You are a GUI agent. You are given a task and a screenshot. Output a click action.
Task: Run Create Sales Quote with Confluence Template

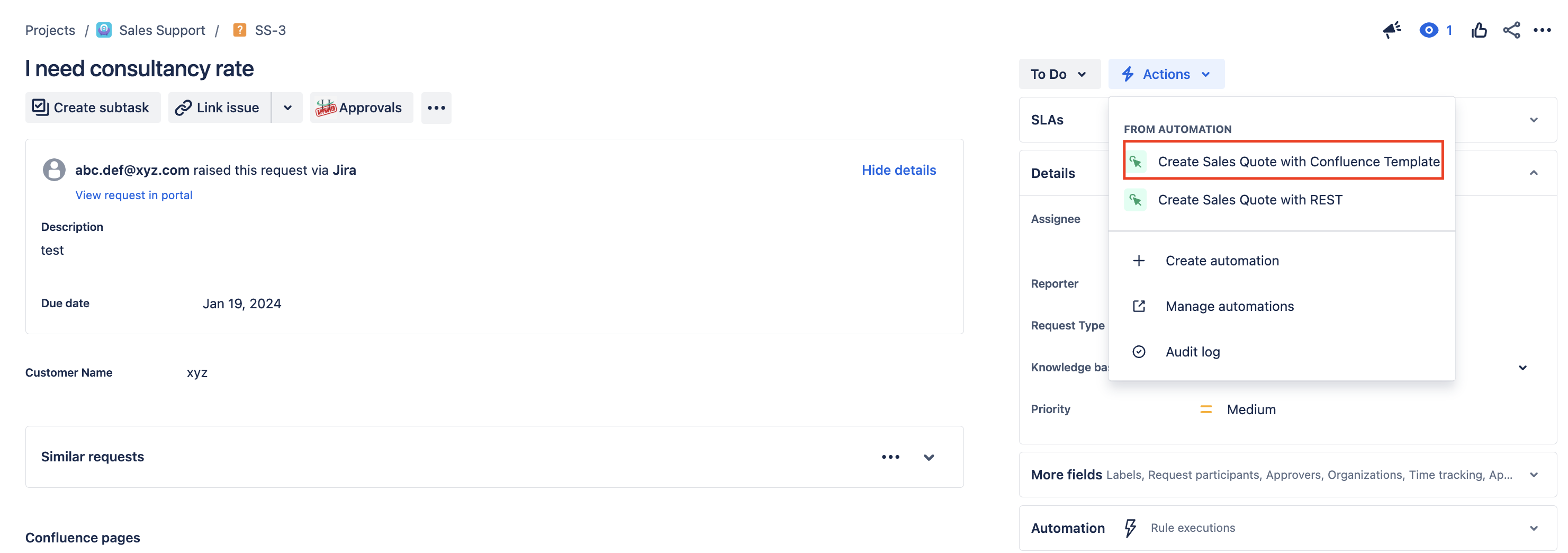(1283, 162)
